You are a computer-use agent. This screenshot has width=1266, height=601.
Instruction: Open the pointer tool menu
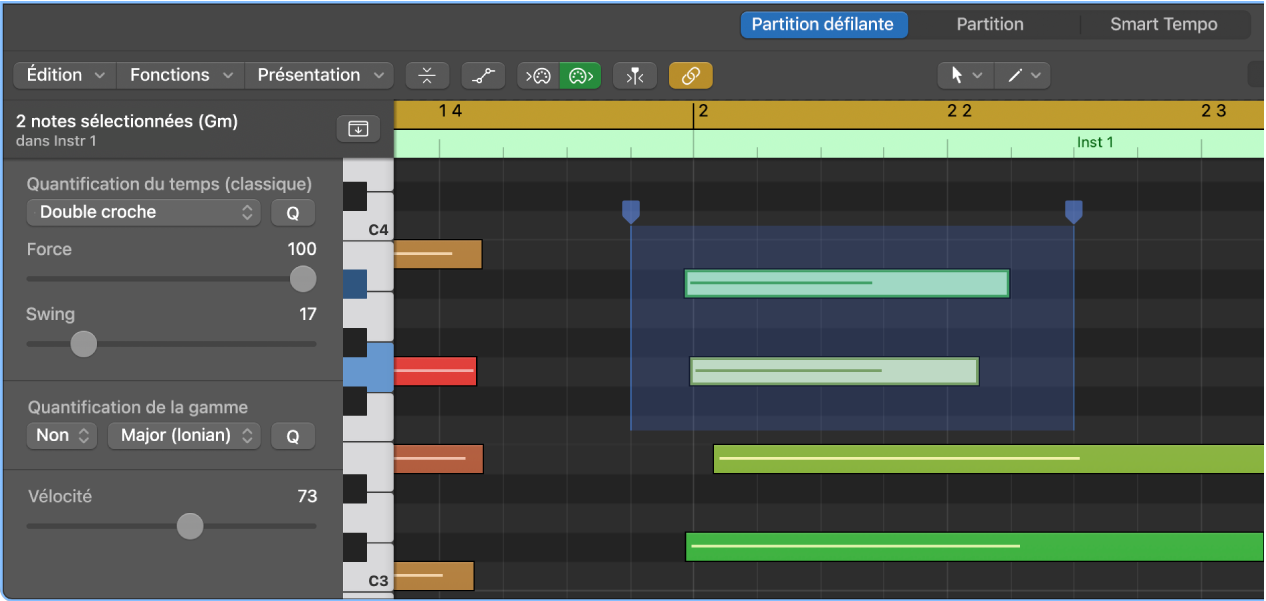tap(965, 75)
